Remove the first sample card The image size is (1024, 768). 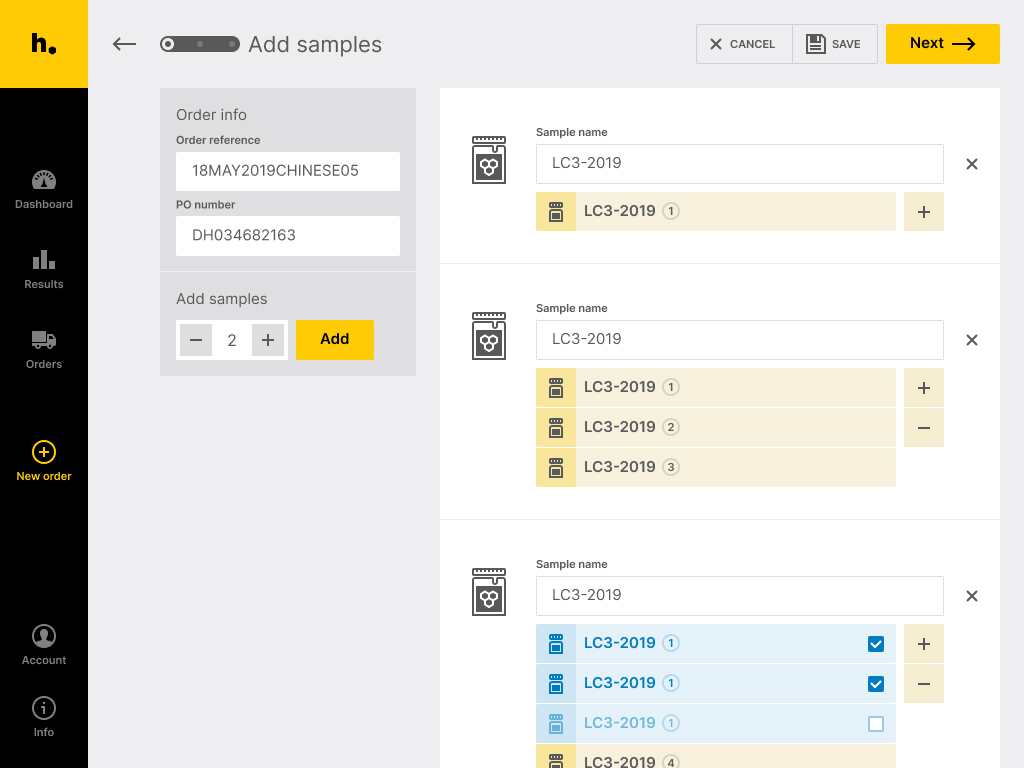[x=972, y=164]
